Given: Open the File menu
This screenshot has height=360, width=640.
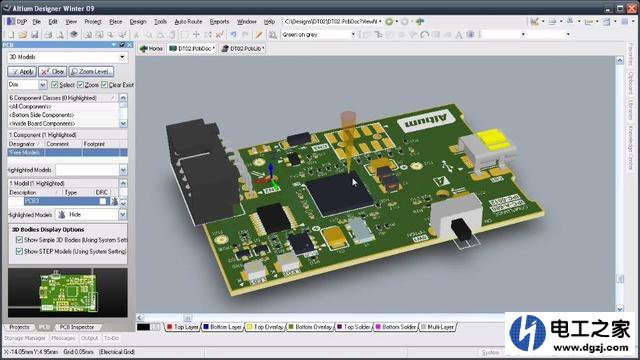Looking at the screenshot, I should [x=37, y=22].
